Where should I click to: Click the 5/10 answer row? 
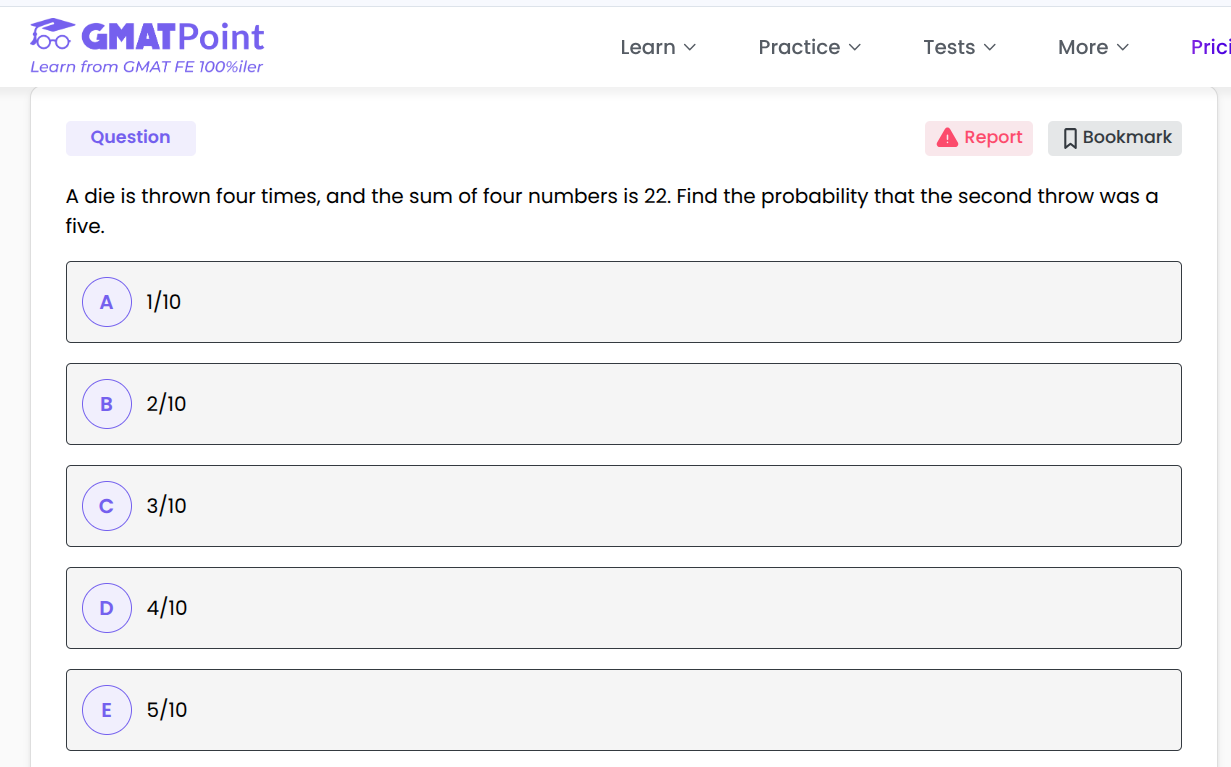[x=623, y=710]
